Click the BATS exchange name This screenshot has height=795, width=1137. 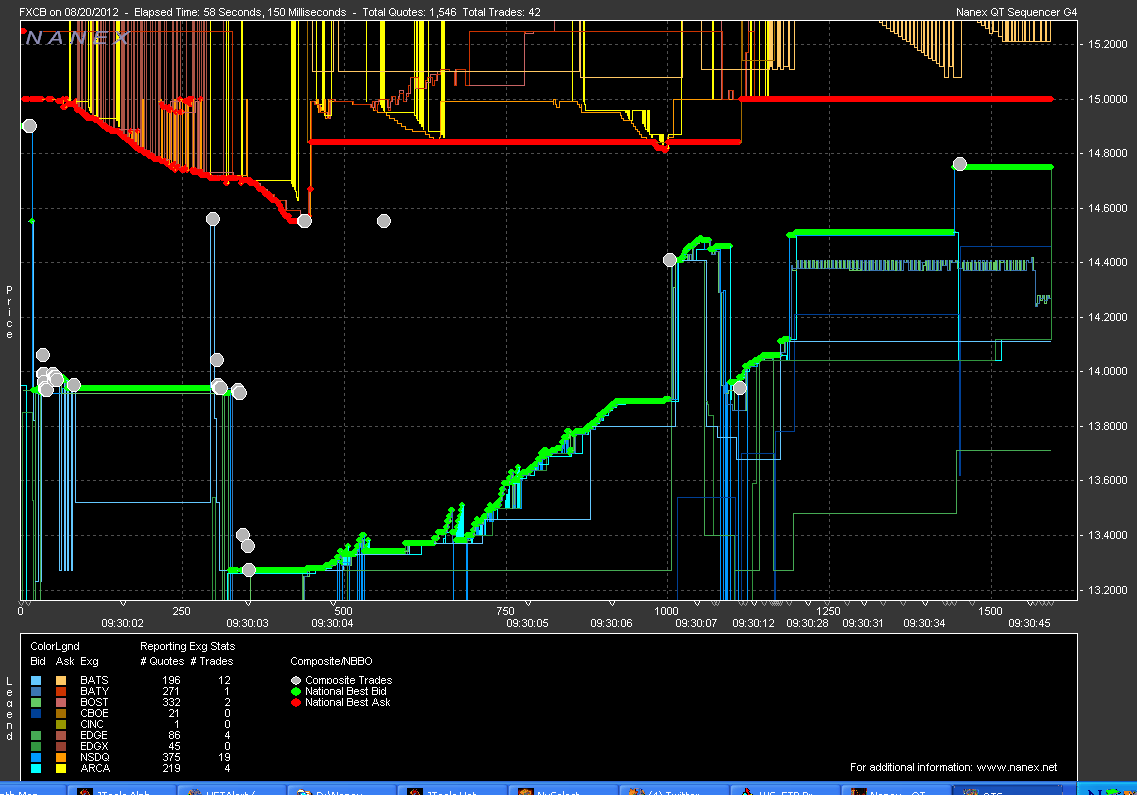click(94, 680)
